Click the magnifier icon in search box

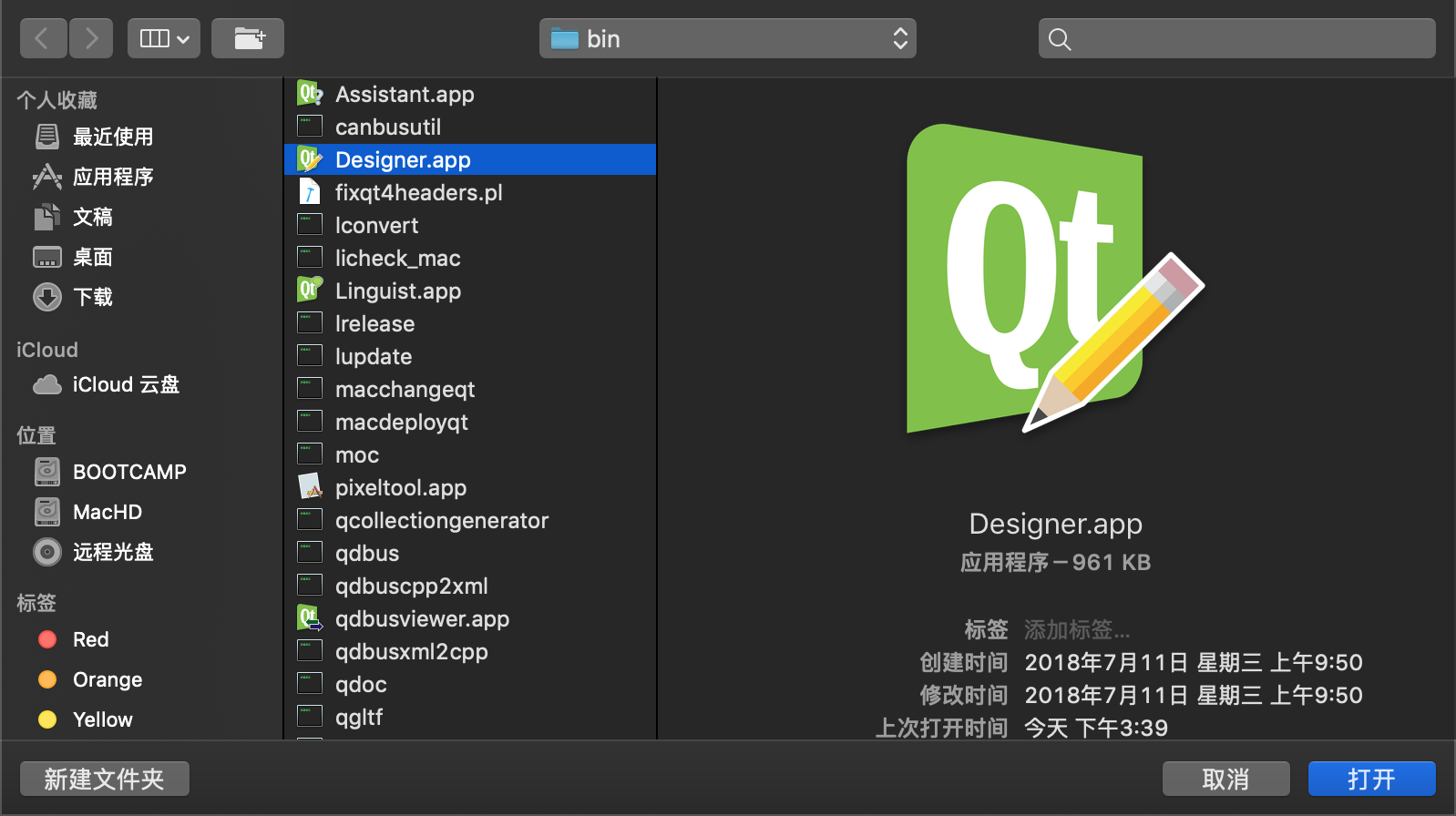click(x=1060, y=39)
